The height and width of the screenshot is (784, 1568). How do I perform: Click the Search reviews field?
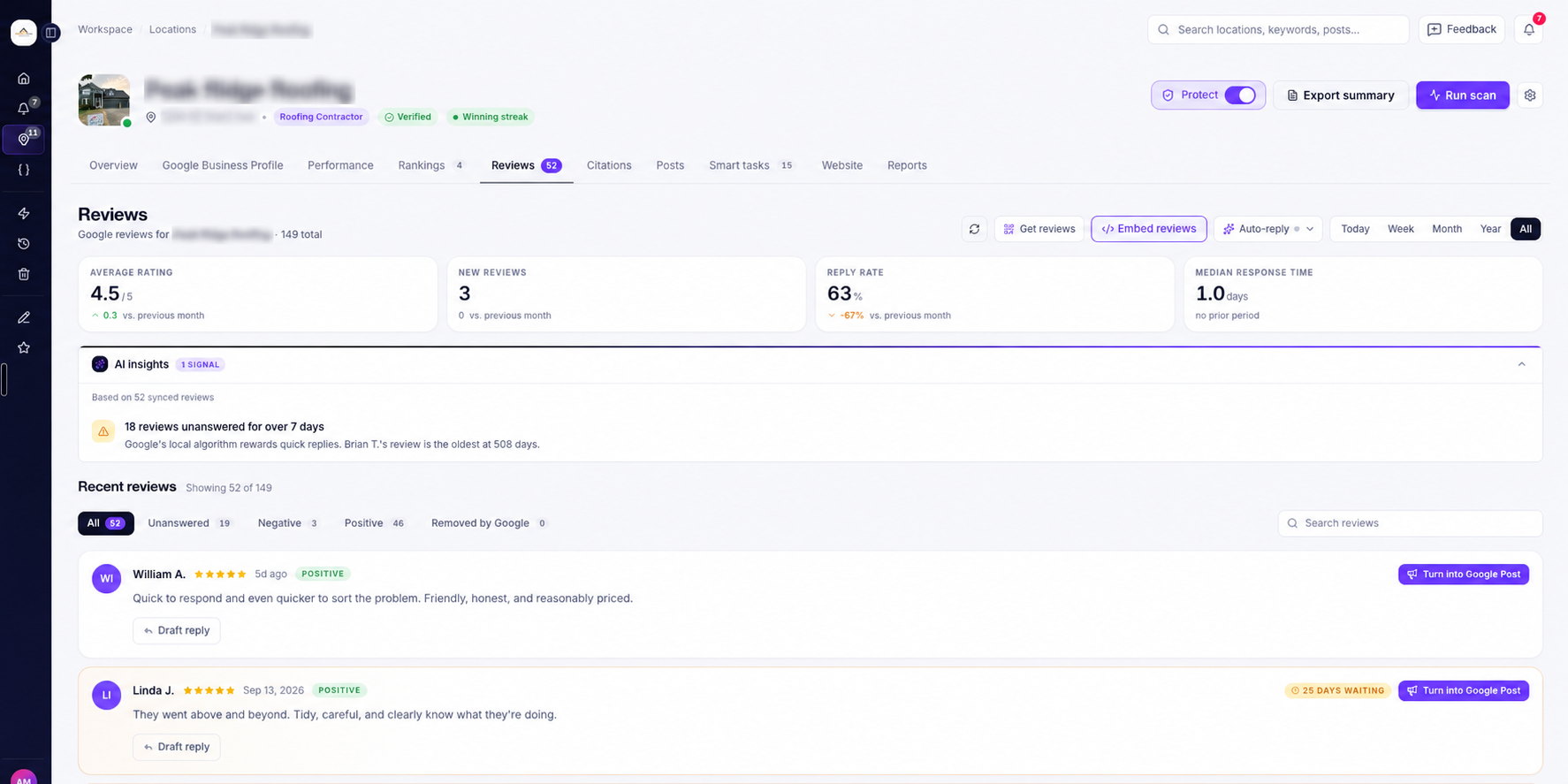(1410, 523)
